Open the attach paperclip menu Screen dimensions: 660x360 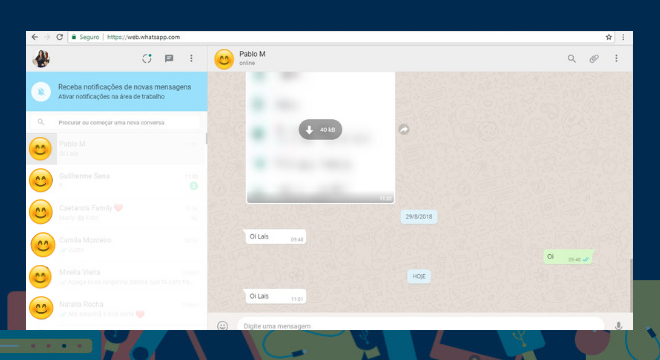(x=594, y=59)
